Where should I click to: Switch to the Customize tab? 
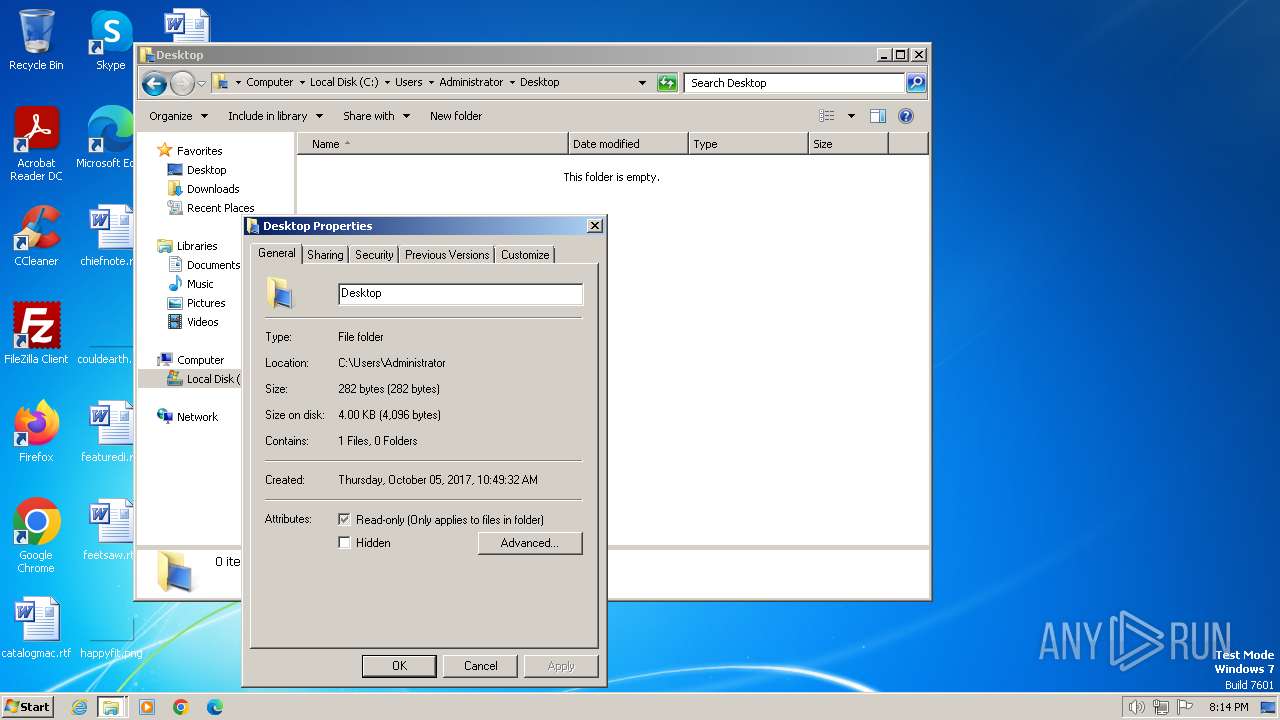(x=525, y=255)
